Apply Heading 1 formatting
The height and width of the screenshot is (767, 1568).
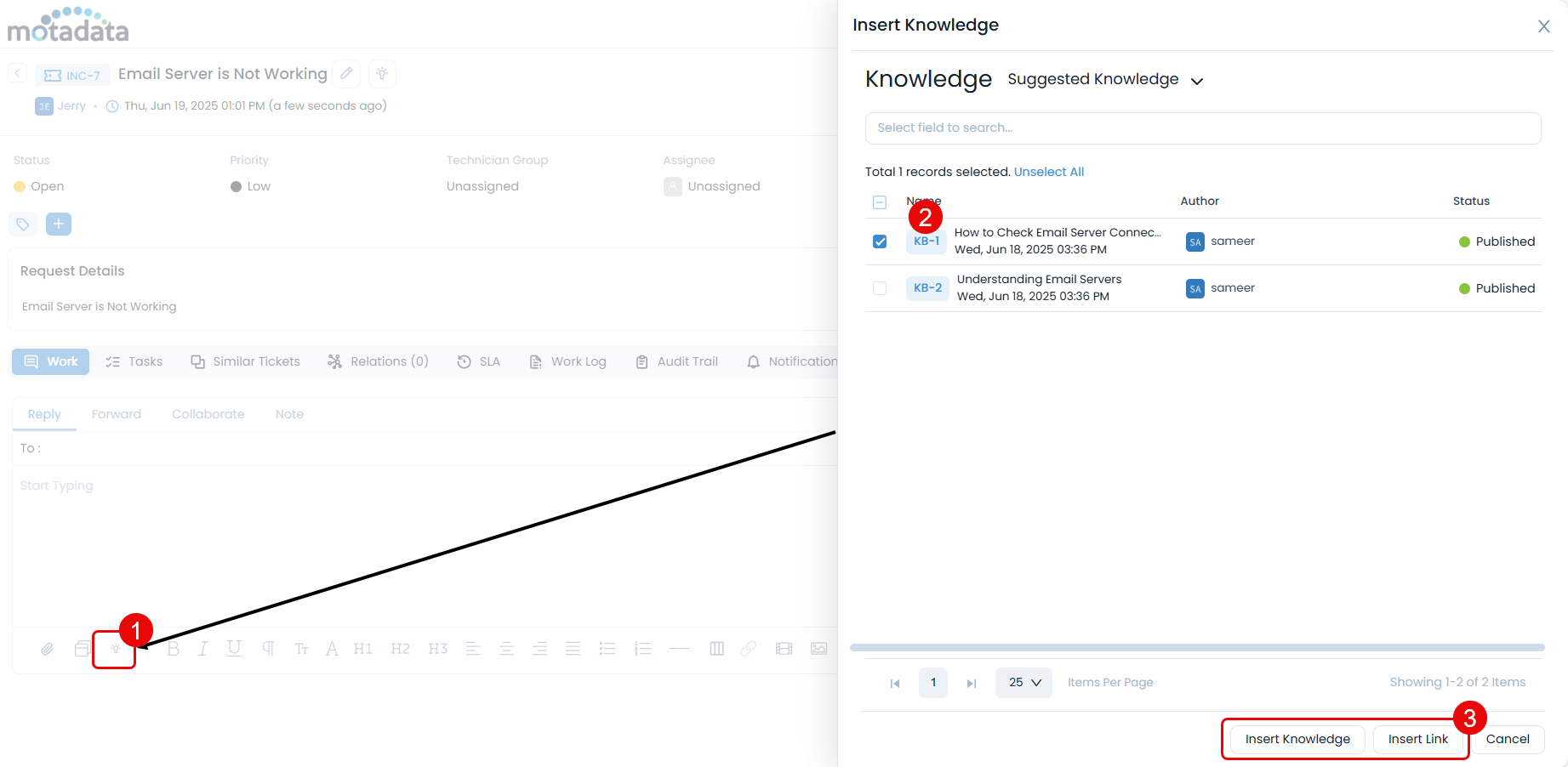click(362, 649)
